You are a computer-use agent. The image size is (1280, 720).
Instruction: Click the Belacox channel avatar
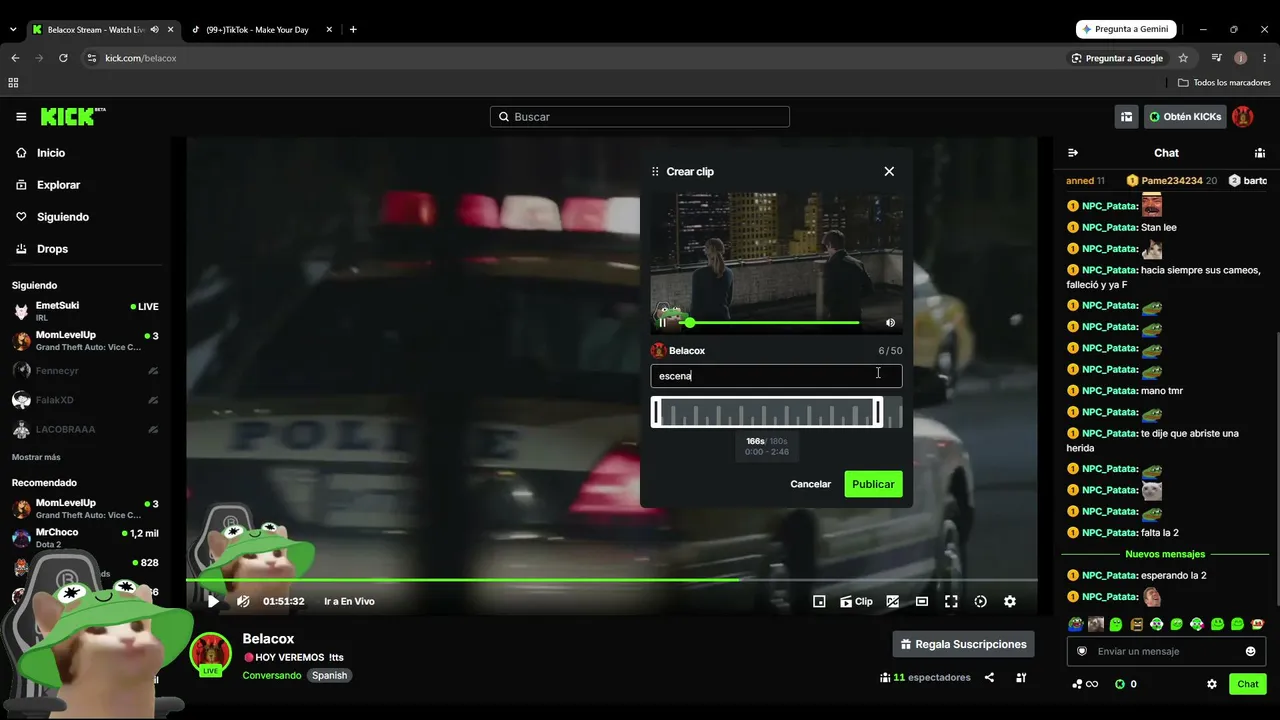(x=210, y=653)
